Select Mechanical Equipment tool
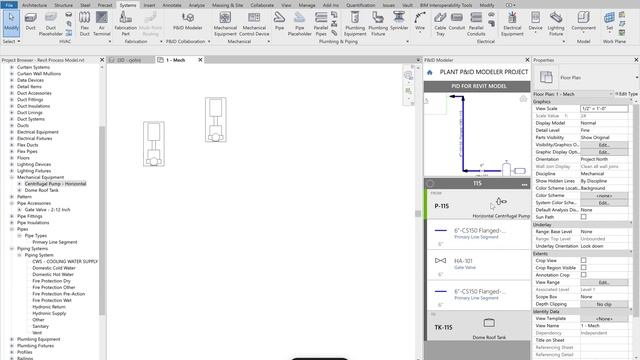Viewport: 640px width, 360px height. (x=225, y=24)
